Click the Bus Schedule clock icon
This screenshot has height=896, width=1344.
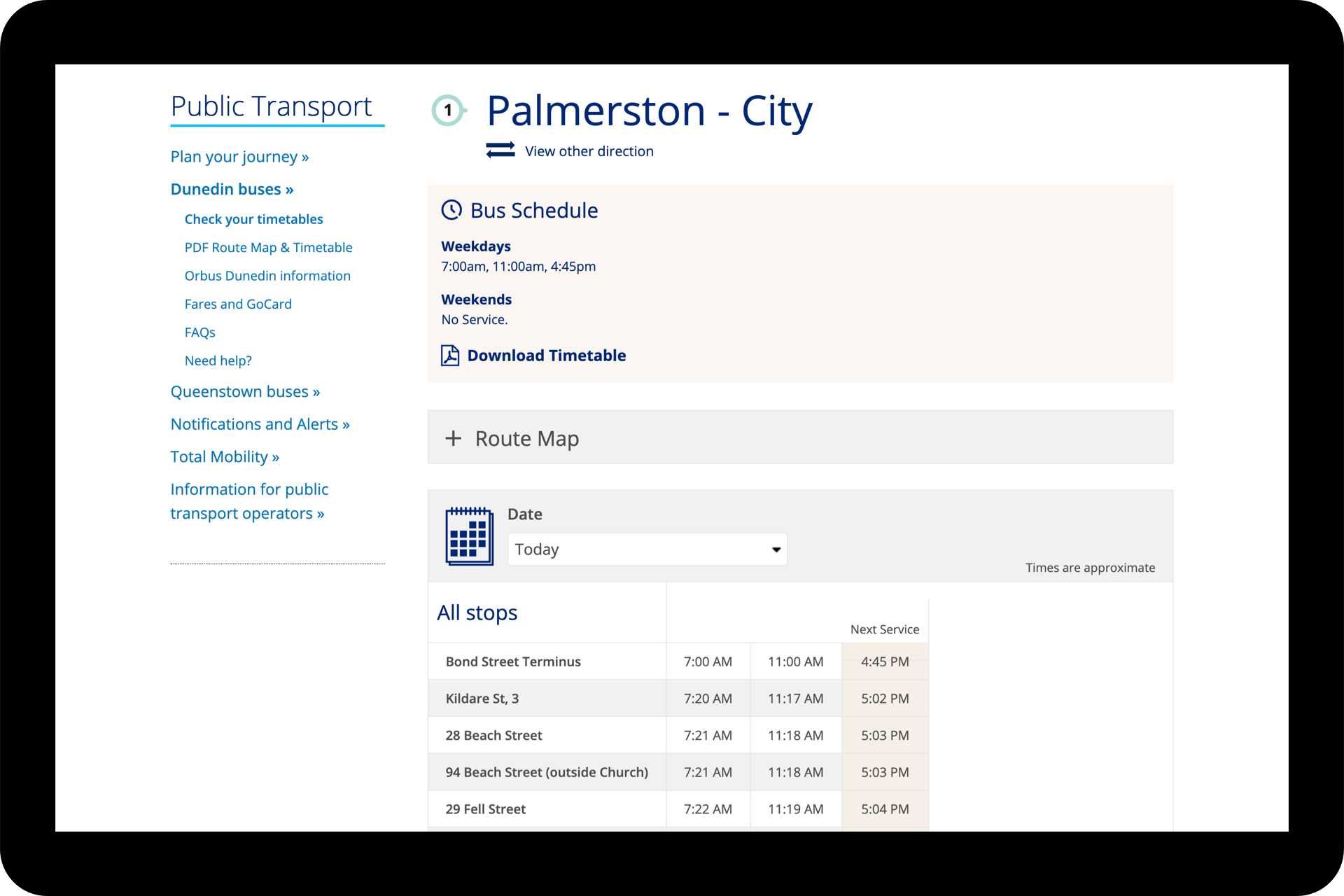(x=451, y=210)
